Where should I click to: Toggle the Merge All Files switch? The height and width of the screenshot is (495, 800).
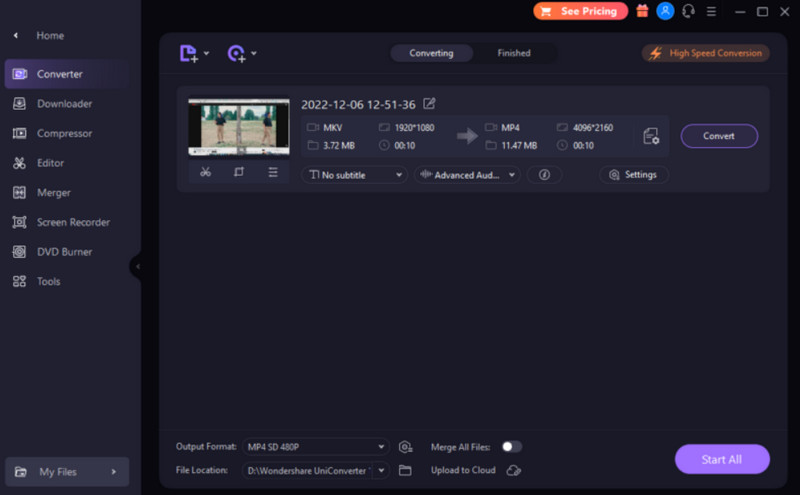(x=511, y=446)
